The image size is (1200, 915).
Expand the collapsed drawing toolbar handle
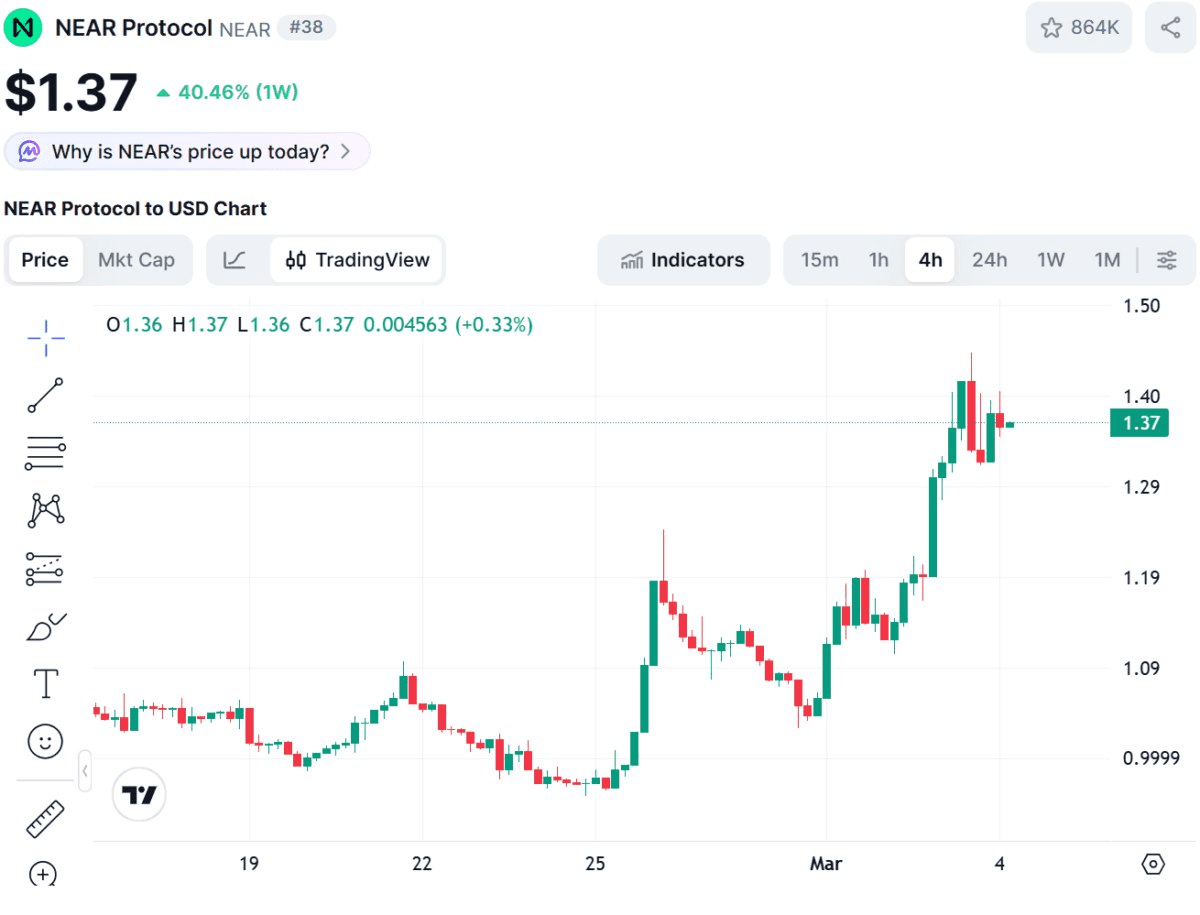(x=85, y=771)
